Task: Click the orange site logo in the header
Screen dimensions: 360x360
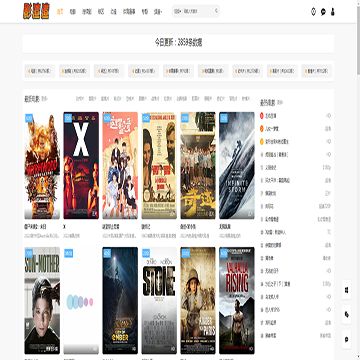Action: [x=36, y=11]
